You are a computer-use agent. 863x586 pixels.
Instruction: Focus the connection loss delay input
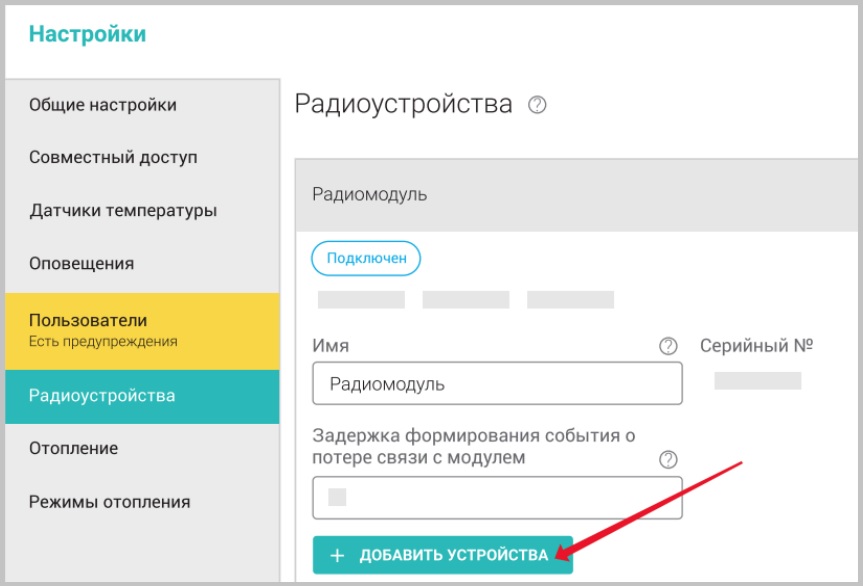pyautogui.click(x=497, y=497)
